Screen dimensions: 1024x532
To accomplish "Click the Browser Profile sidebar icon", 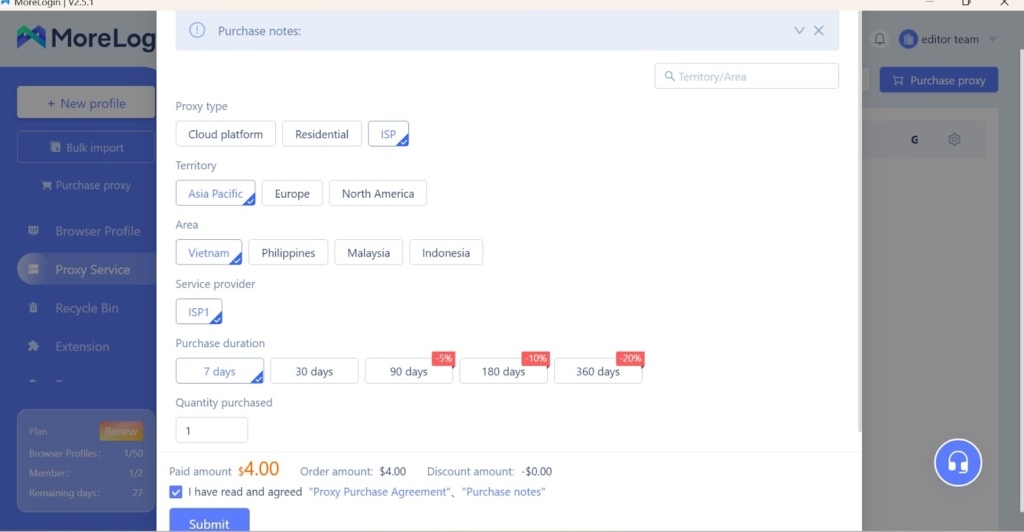I will click(34, 231).
